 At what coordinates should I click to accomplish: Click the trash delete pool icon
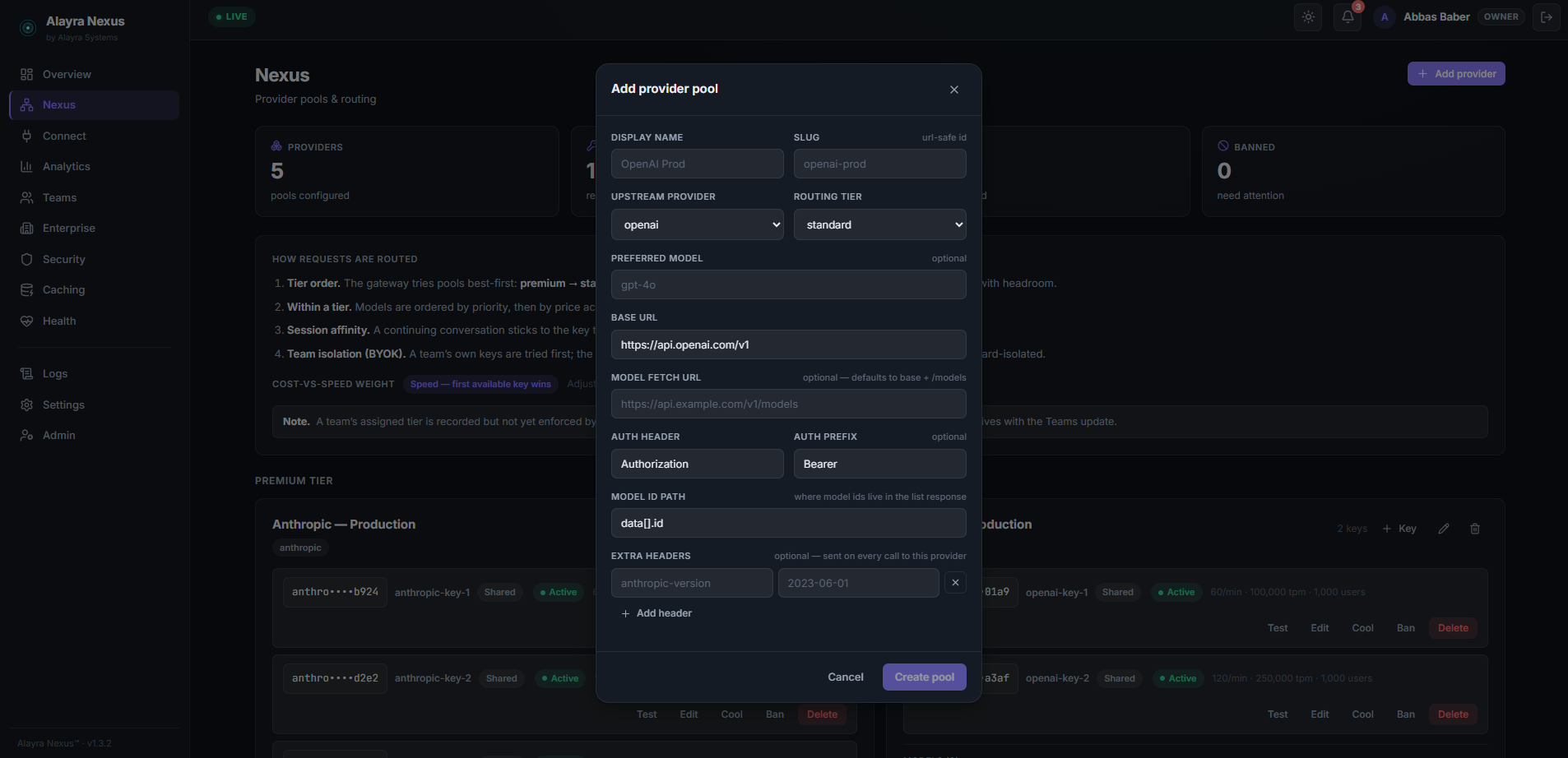pyautogui.click(x=1475, y=529)
